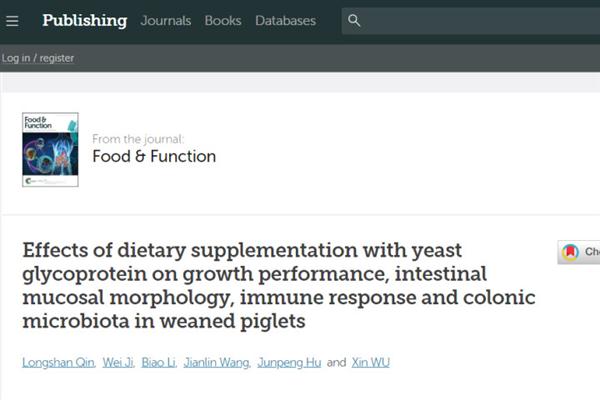The image size is (600, 400).
Task: Open the Books menu
Action: (x=223, y=20)
